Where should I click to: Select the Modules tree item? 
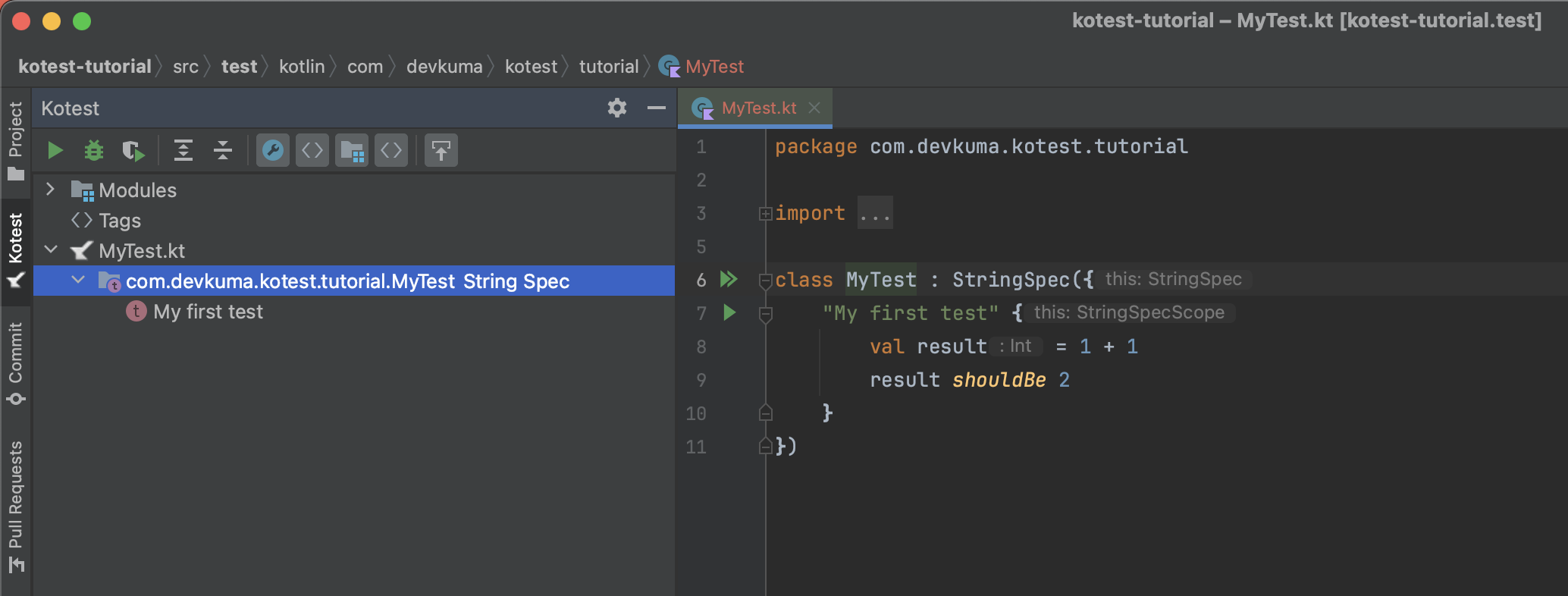click(x=137, y=190)
